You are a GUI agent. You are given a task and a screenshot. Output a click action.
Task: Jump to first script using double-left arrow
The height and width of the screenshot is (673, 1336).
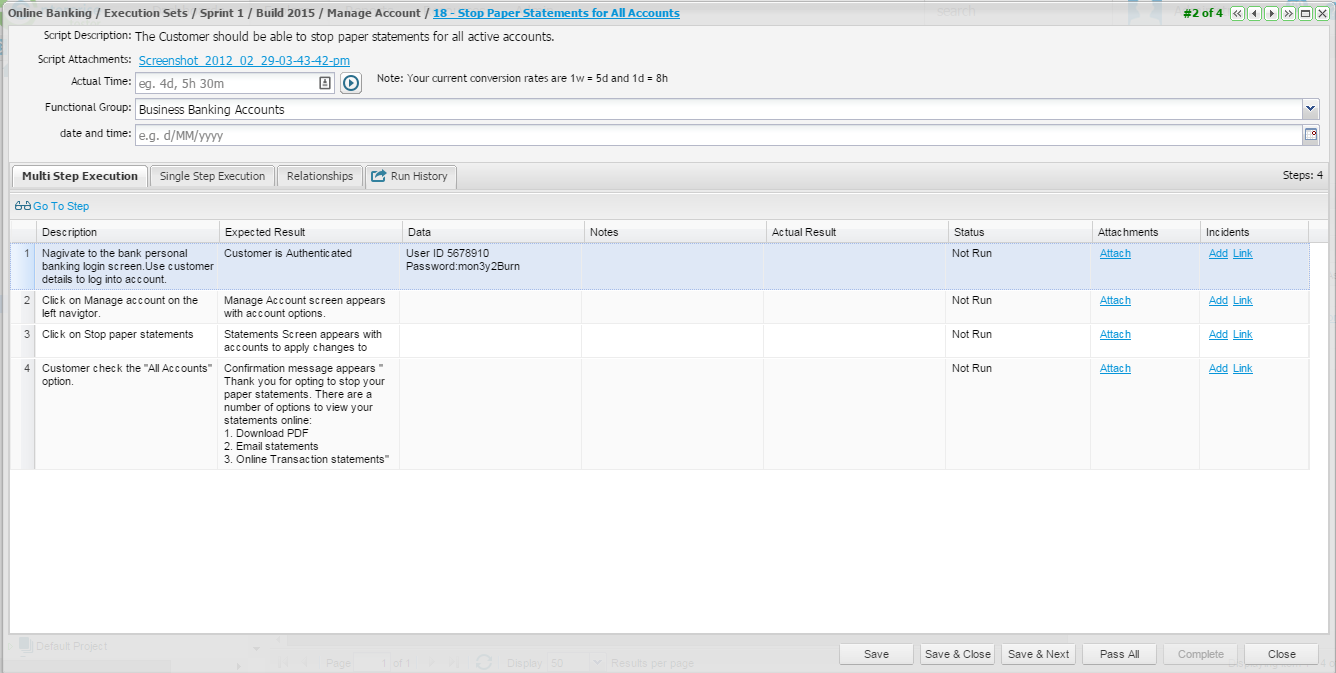click(x=1237, y=13)
